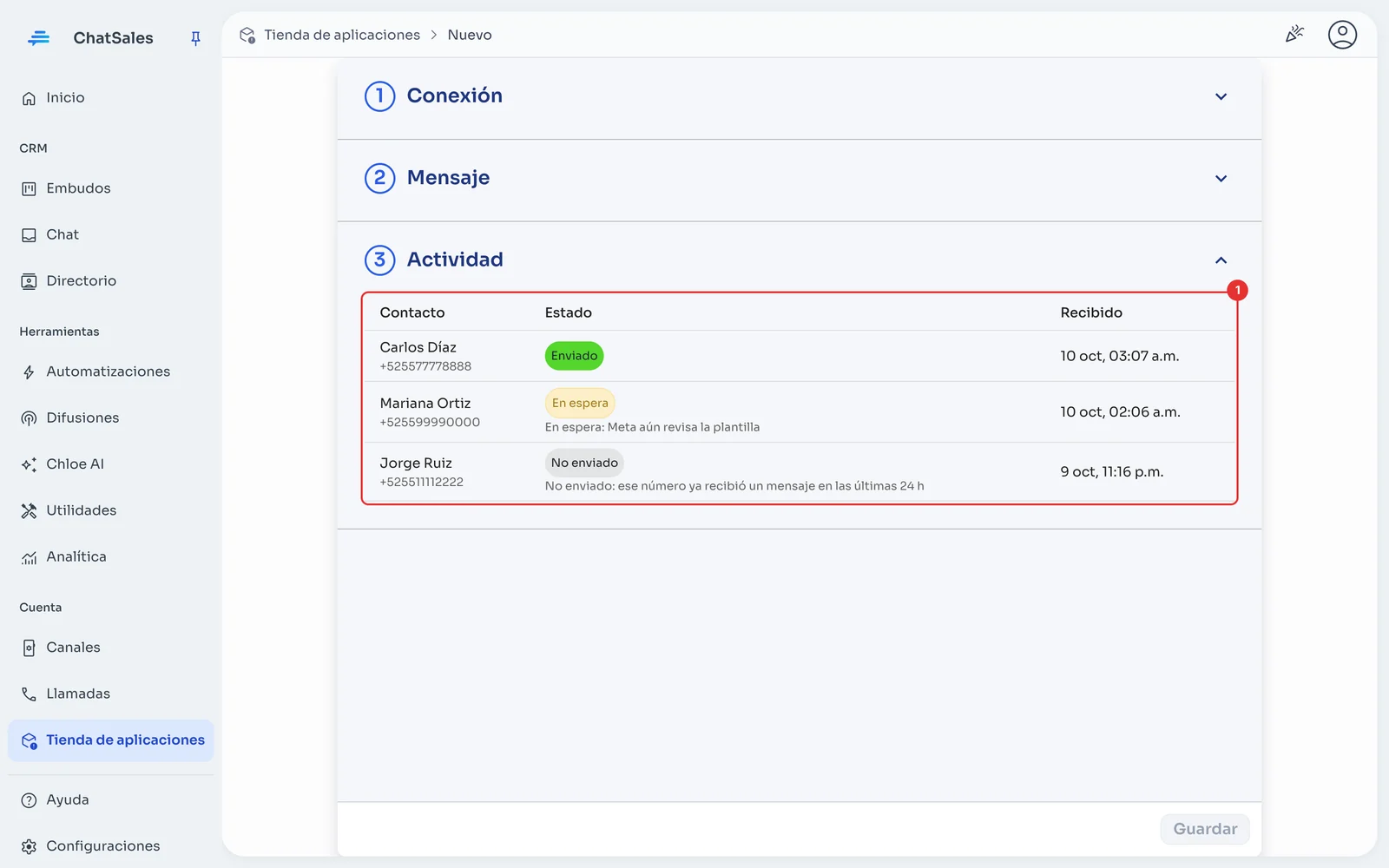Click the Nuevo breadcrumb item
1389x868 pixels.
pos(470,35)
